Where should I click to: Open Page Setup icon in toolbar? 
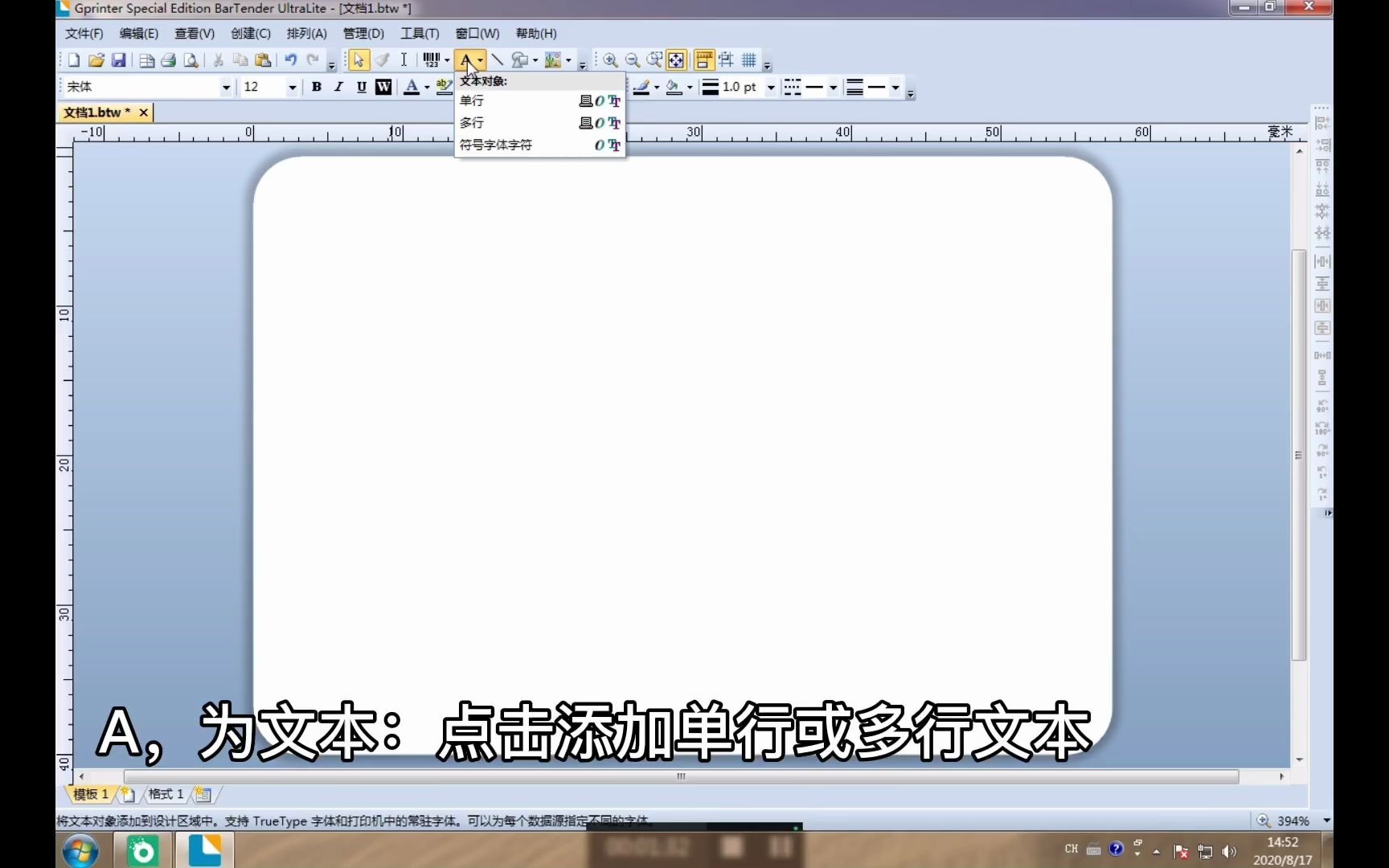(147, 60)
